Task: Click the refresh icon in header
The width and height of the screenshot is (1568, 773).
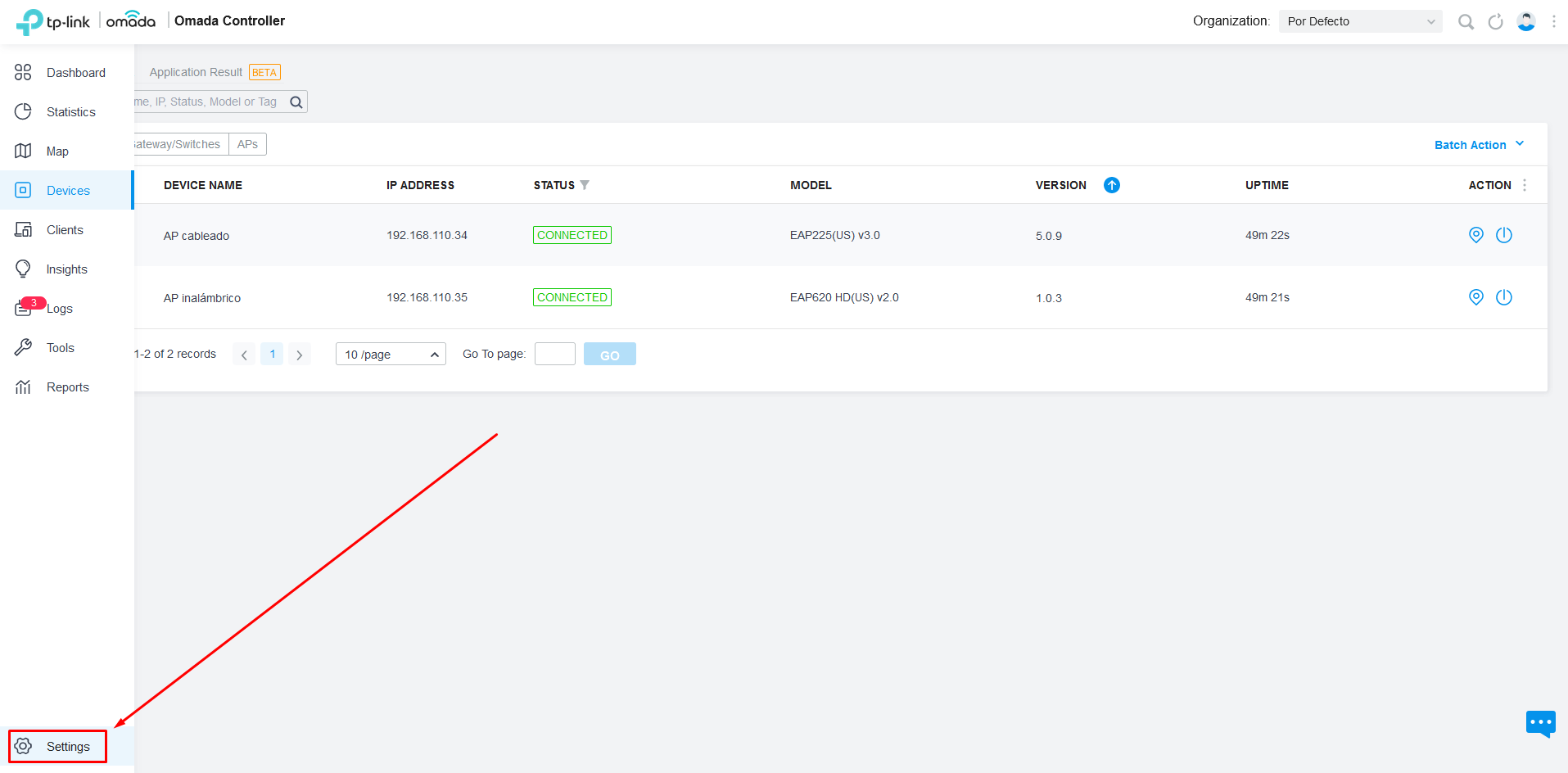Action: (x=1495, y=22)
